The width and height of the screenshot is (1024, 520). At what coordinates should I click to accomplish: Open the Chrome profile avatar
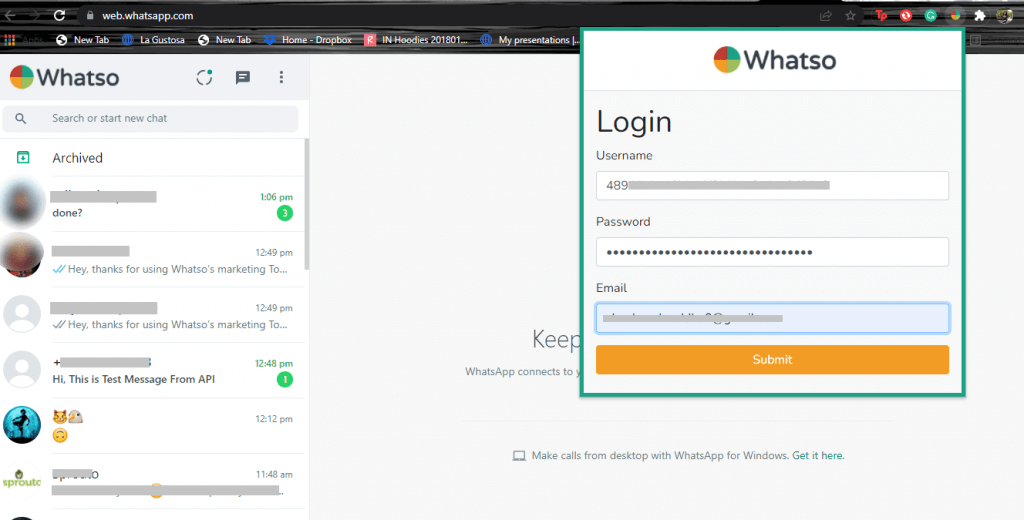click(1004, 16)
